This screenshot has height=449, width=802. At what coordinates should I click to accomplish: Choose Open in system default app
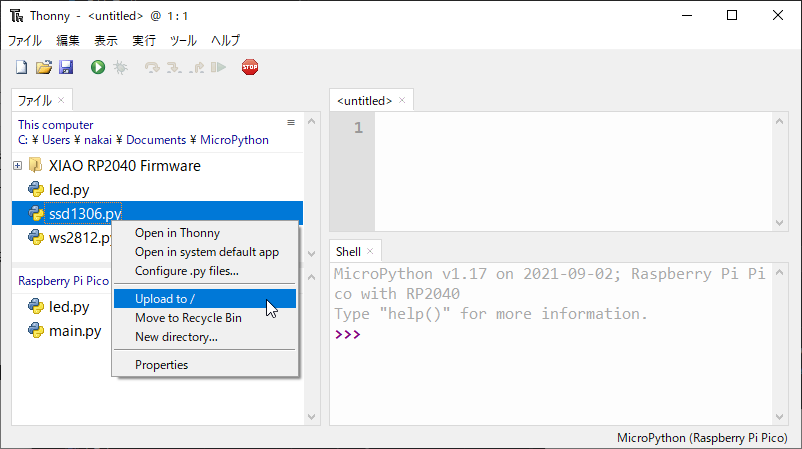(205, 252)
